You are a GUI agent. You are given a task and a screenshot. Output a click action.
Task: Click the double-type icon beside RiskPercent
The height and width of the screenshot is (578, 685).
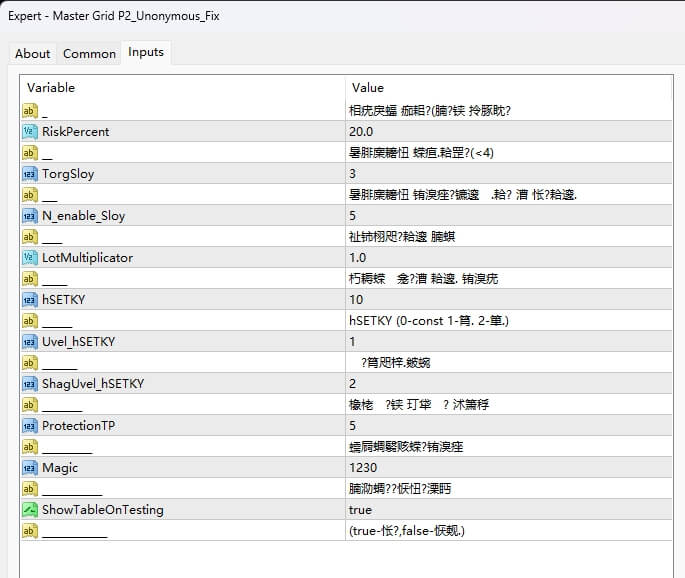30,132
